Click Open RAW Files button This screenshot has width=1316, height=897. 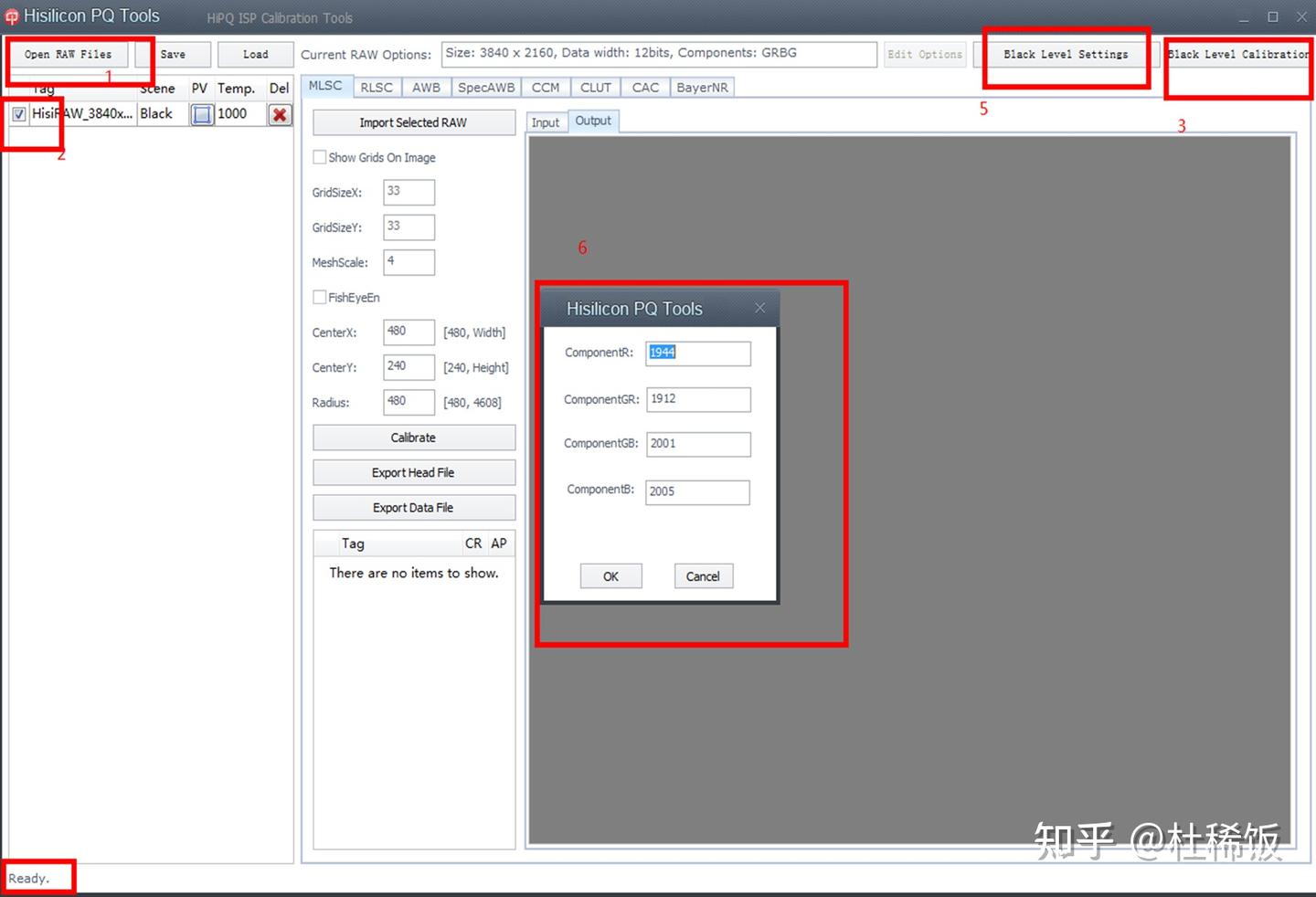(69, 55)
